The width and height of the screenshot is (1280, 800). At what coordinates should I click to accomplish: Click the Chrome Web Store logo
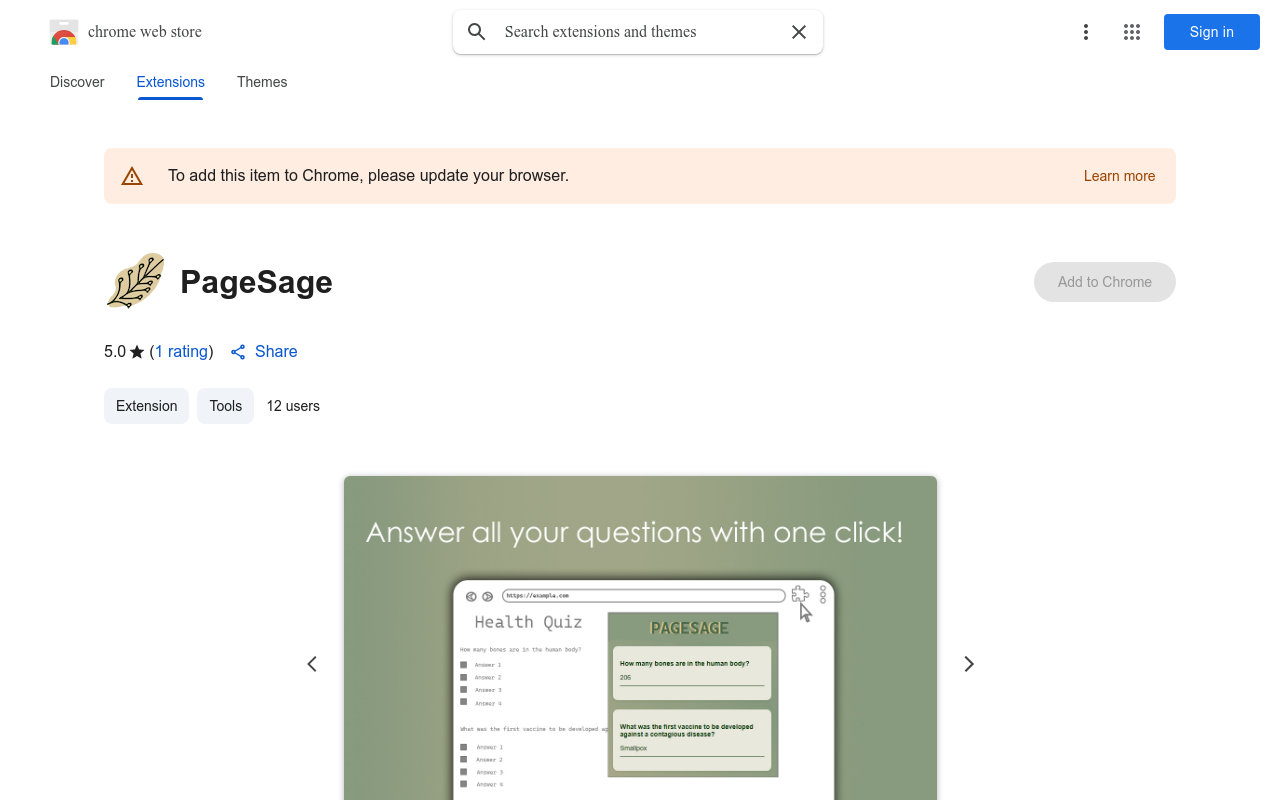point(64,32)
